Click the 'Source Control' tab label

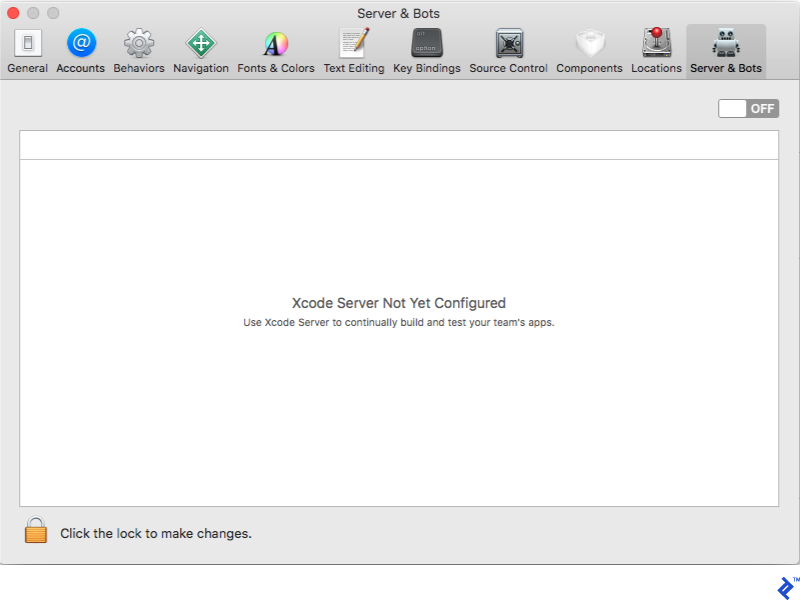[x=509, y=69]
